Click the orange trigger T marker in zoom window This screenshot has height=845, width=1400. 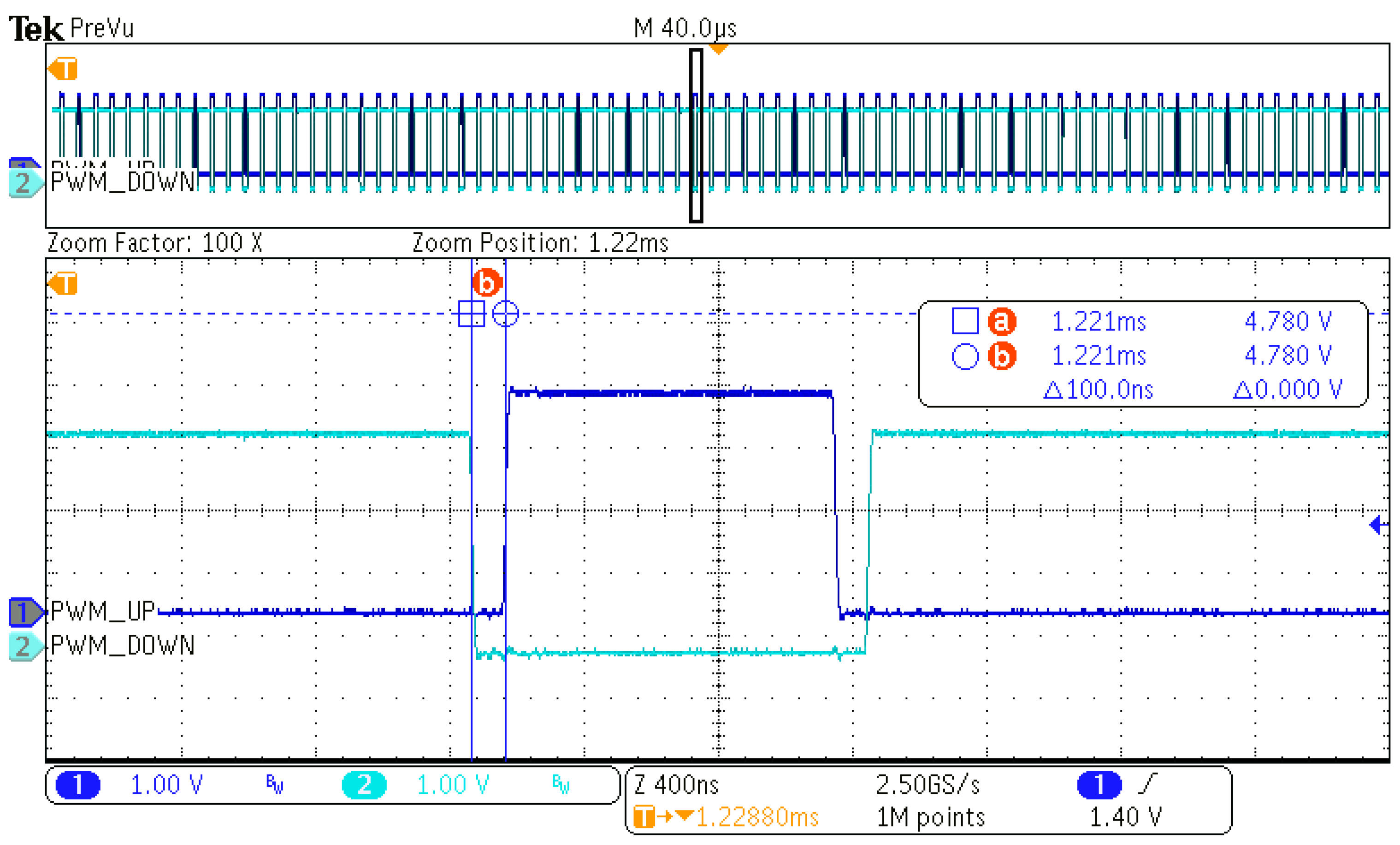coord(63,284)
